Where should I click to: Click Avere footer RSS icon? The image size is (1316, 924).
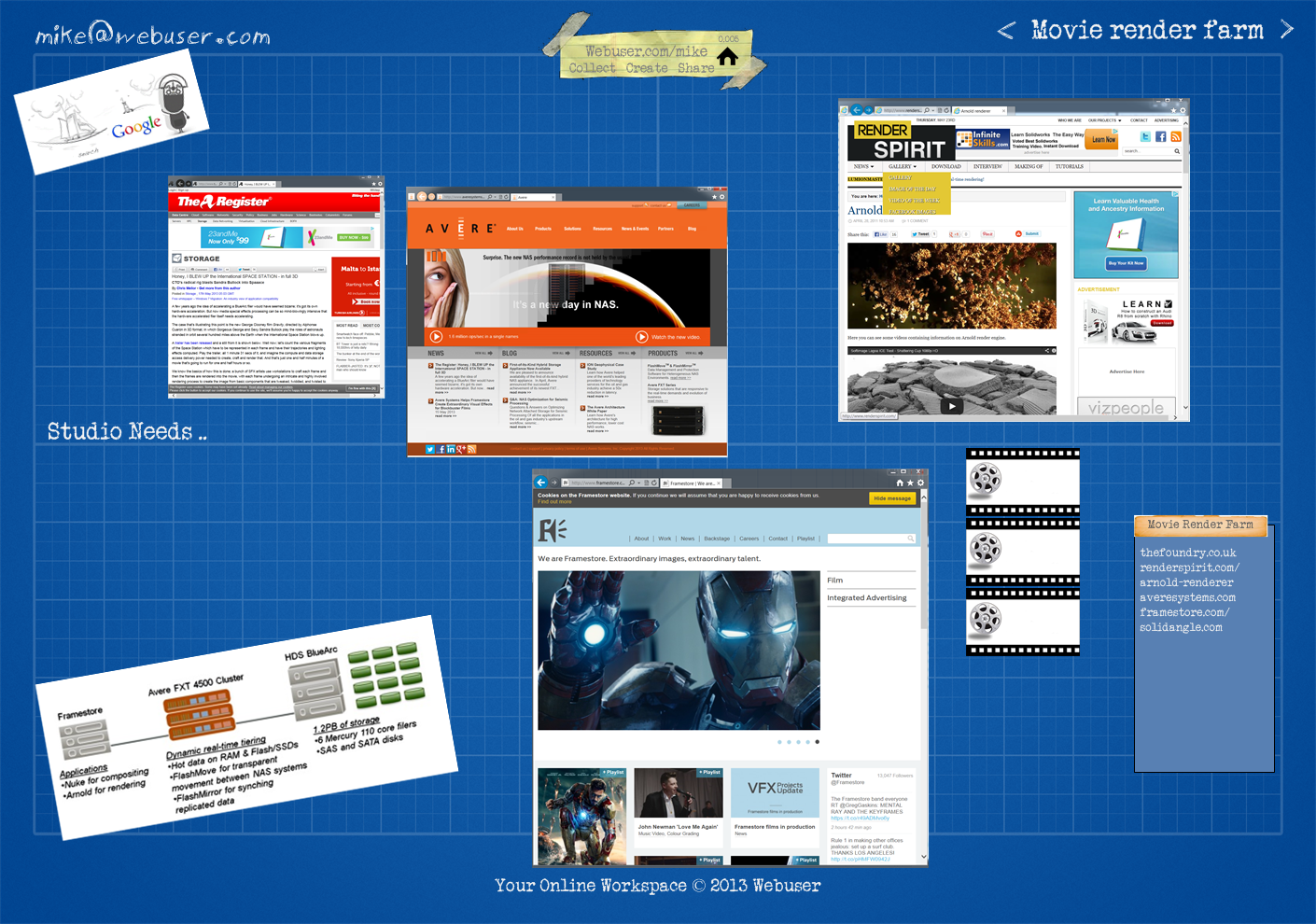coord(471,449)
